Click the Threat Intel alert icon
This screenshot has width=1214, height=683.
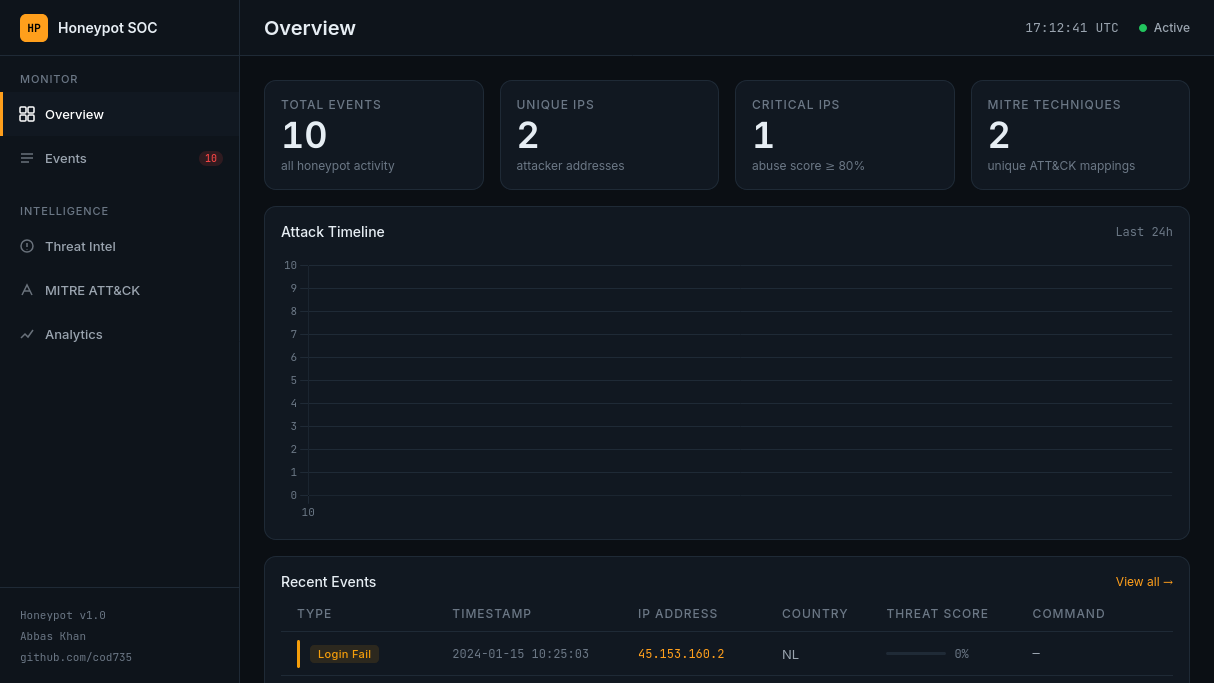tap(27, 246)
